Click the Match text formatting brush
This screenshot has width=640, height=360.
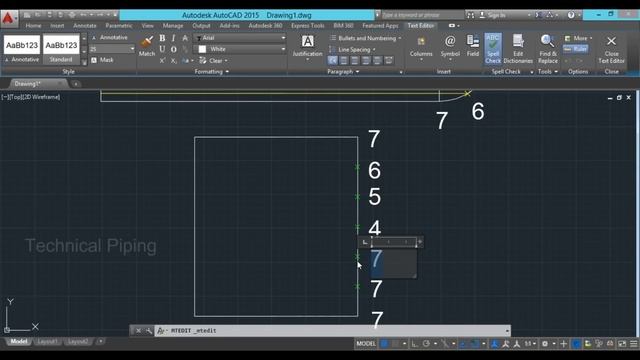click(x=147, y=46)
